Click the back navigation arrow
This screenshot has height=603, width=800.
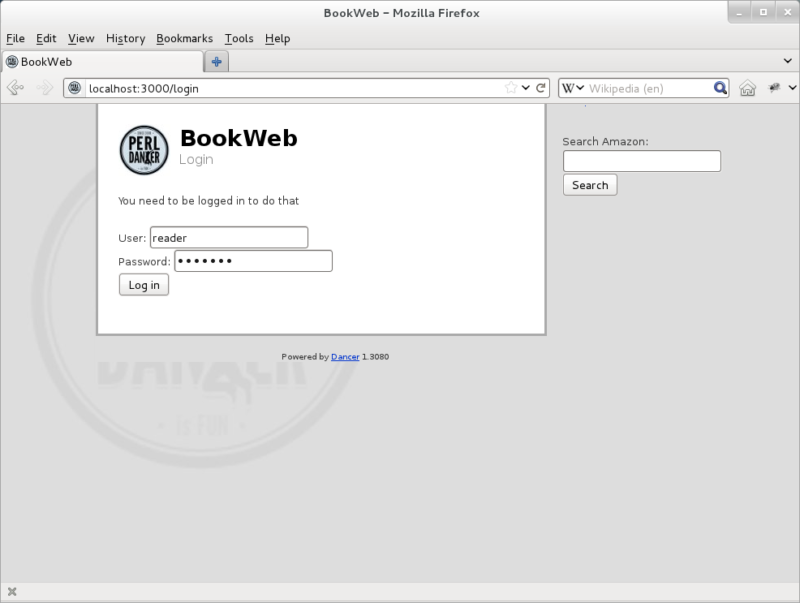click(16, 88)
